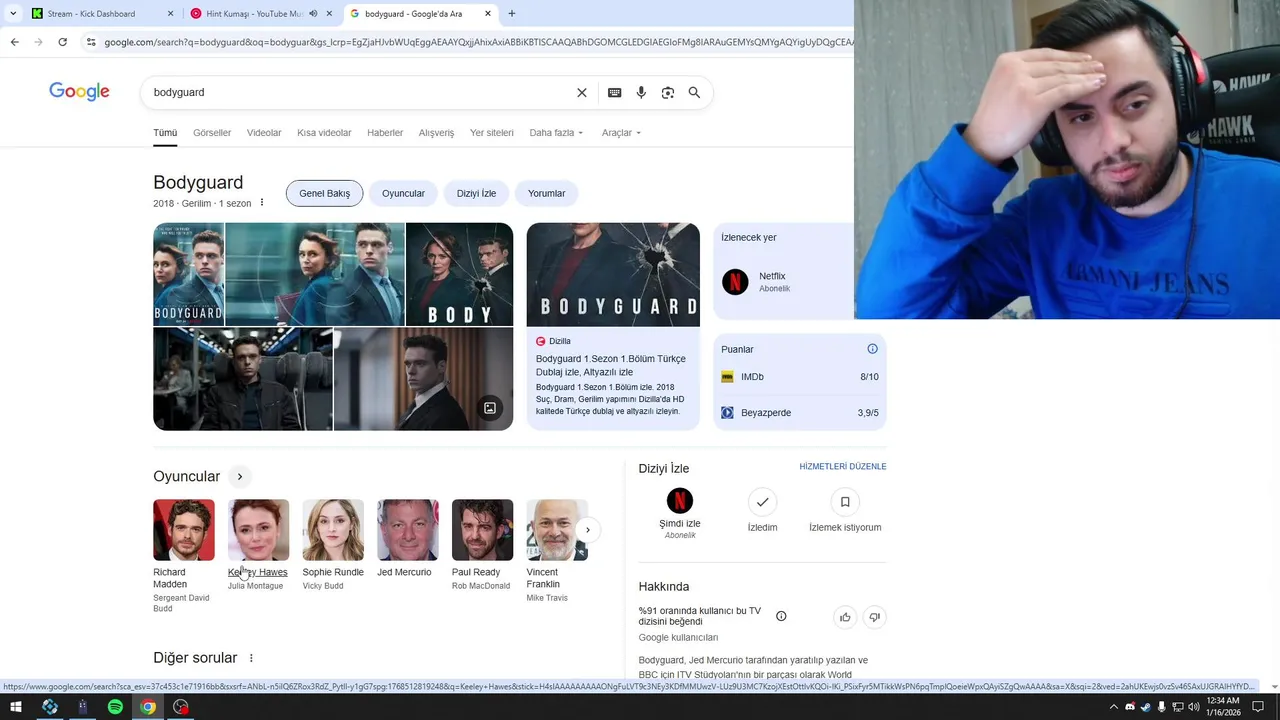Go to the Google homepage logo
The height and width of the screenshot is (720, 1280).
click(x=79, y=92)
